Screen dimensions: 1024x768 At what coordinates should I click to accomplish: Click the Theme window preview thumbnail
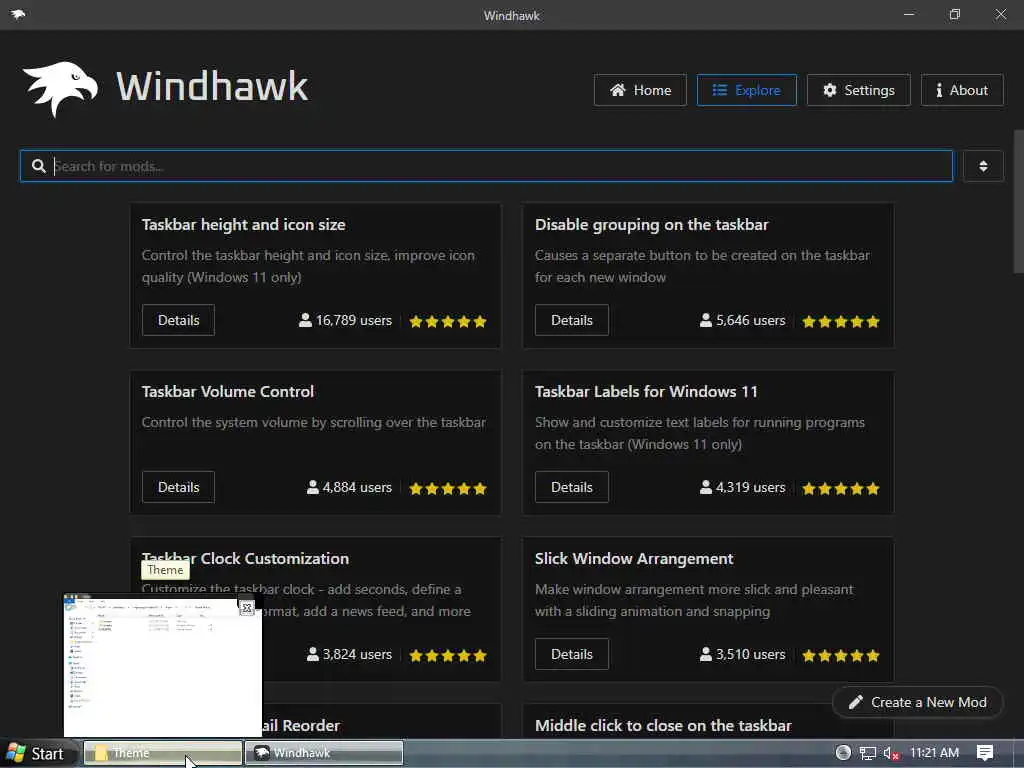(x=163, y=665)
